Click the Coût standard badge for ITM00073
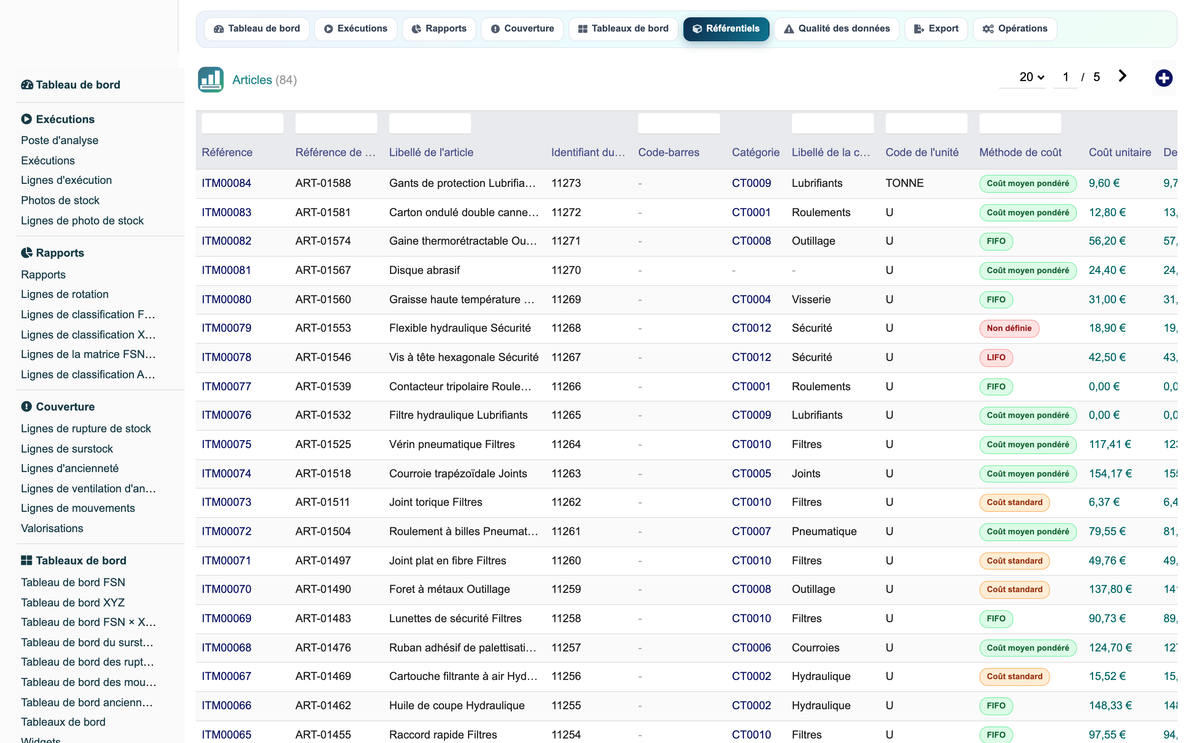Image resolution: width=1200 pixels, height=743 pixels. coord(1014,503)
